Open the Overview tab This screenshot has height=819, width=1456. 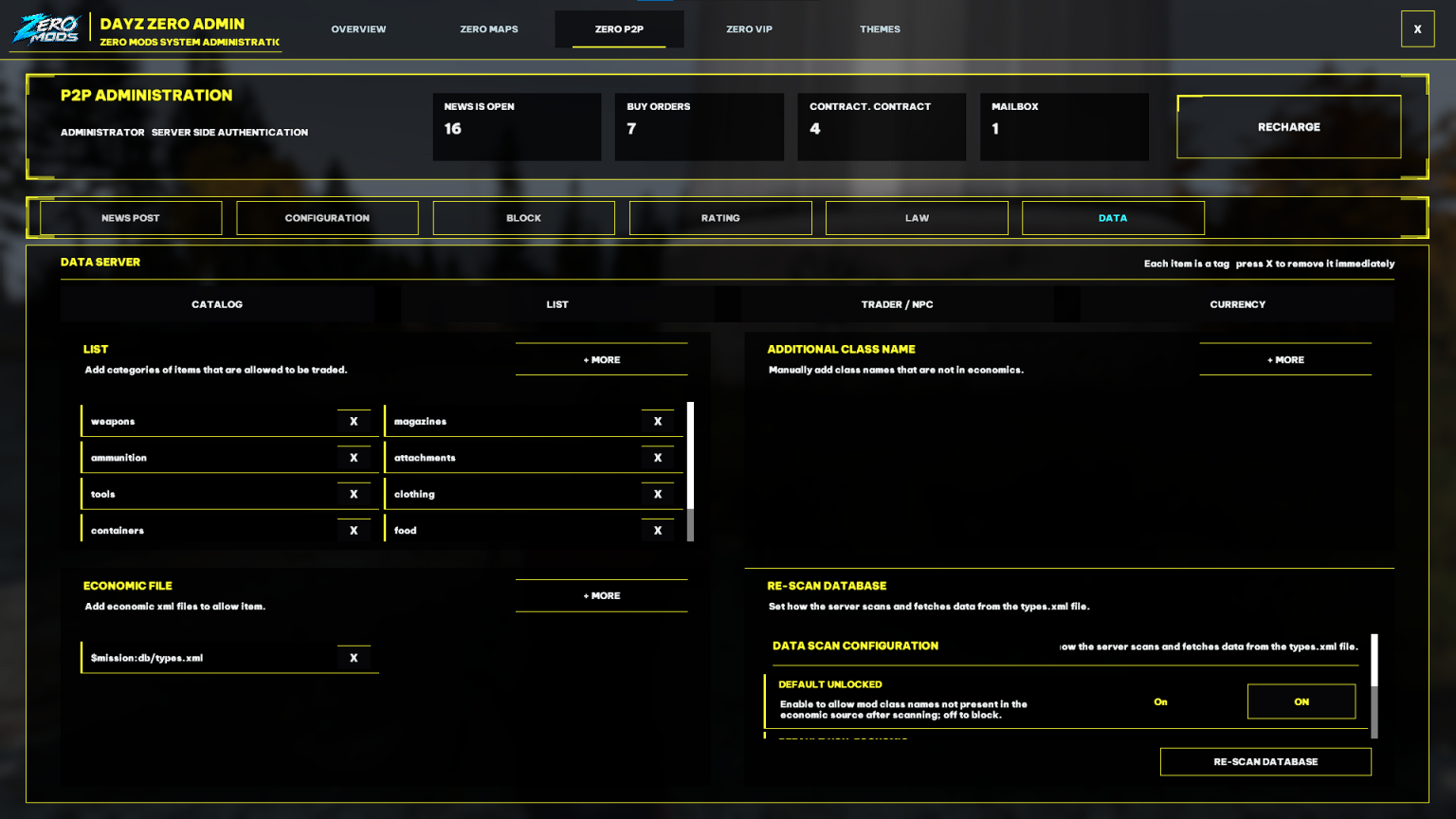coord(358,29)
